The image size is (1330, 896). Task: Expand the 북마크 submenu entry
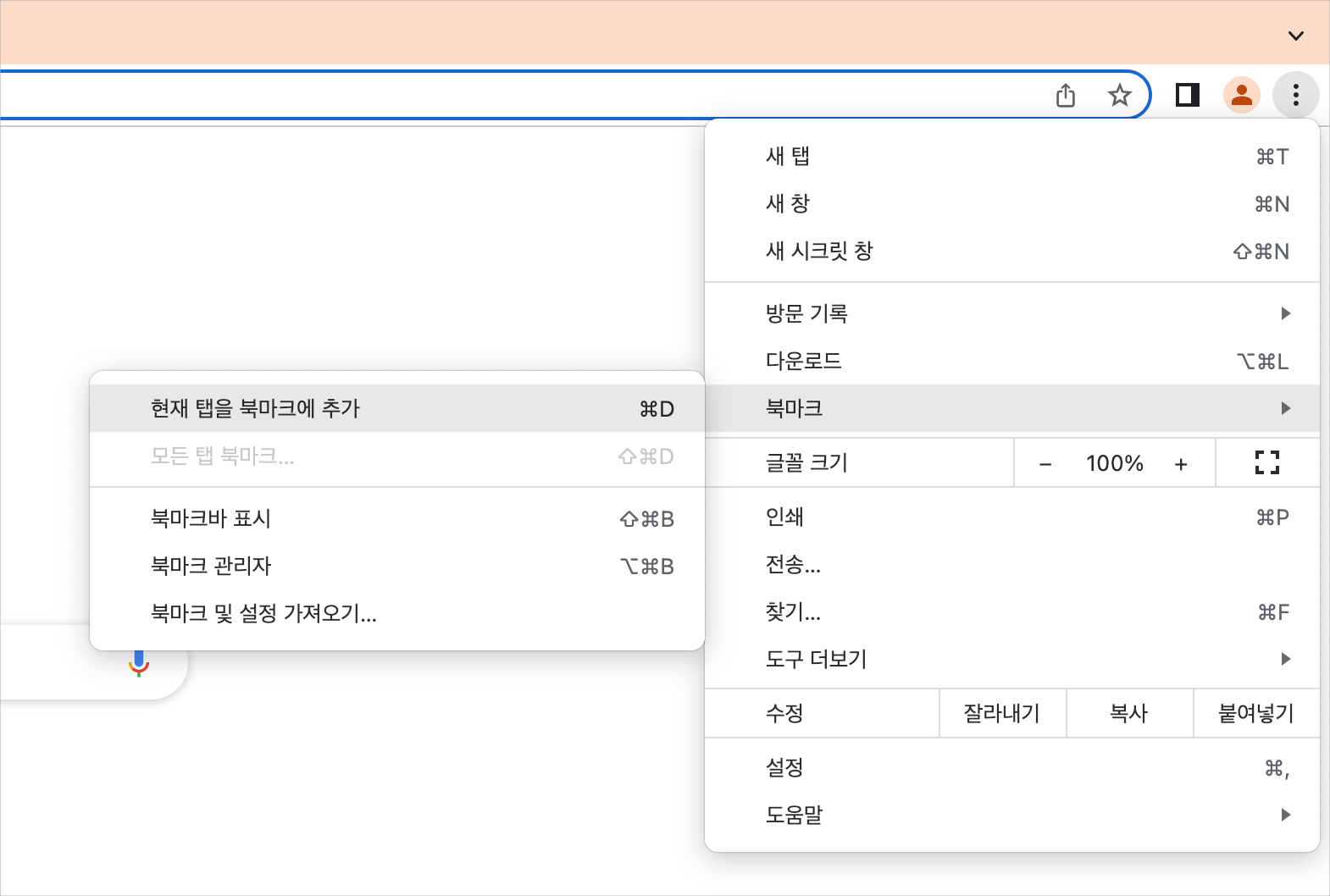pos(1012,408)
